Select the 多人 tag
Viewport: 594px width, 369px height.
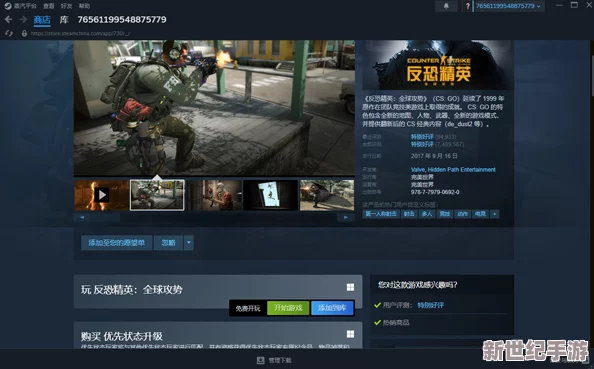(x=427, y=214)
